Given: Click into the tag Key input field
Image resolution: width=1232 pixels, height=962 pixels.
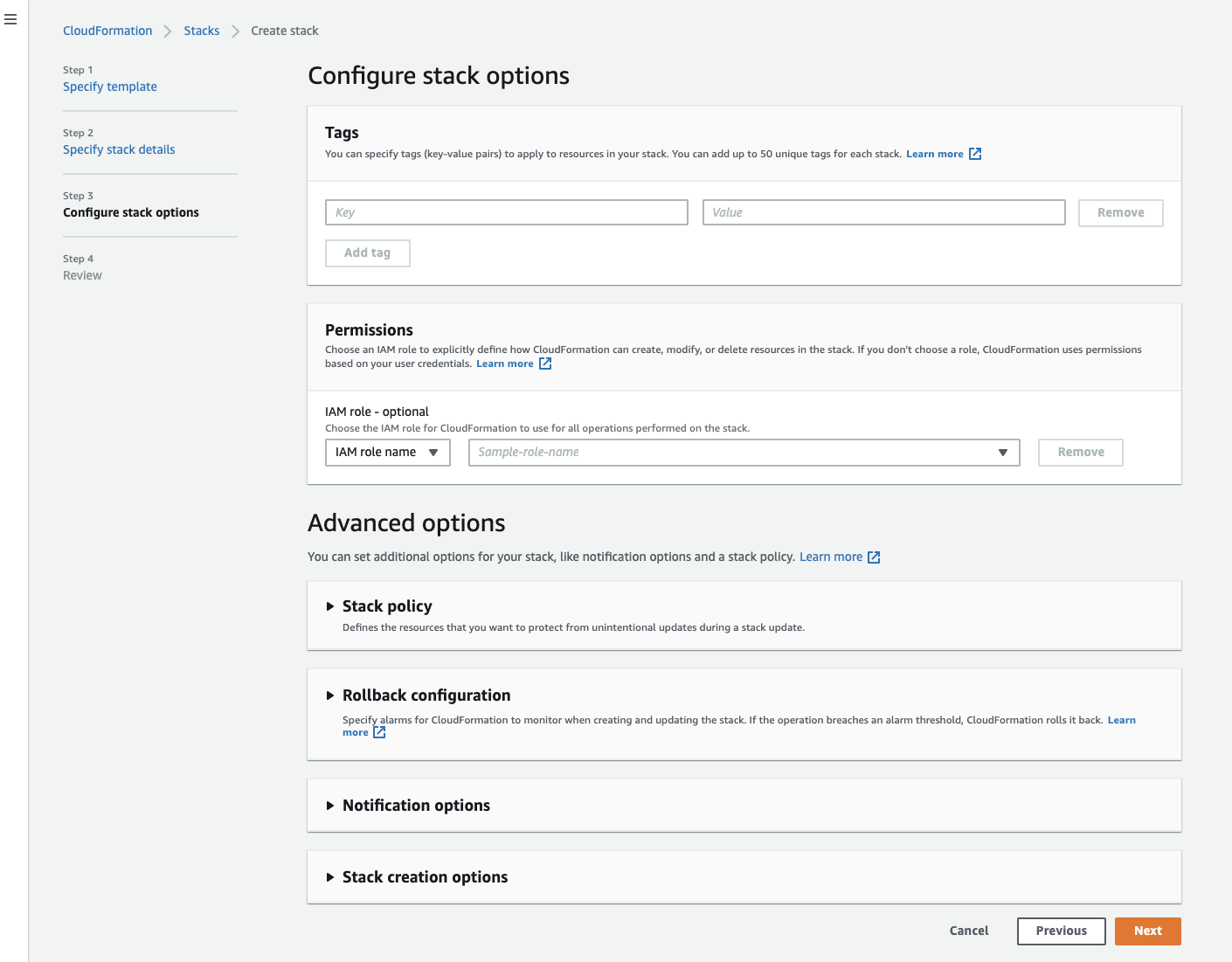Looking at the screenshot, I should [506, 211].
